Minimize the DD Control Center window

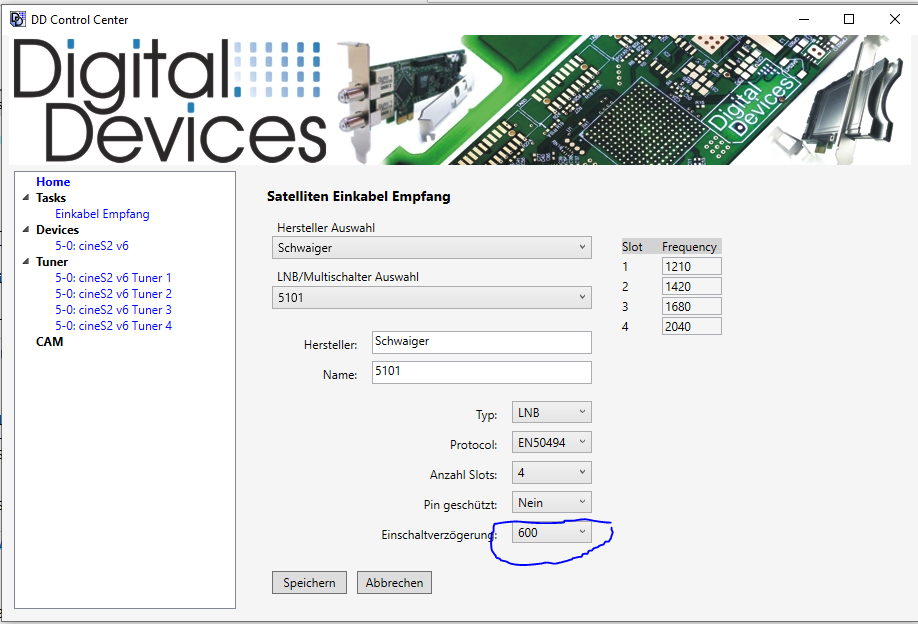[x=804, y=19]
